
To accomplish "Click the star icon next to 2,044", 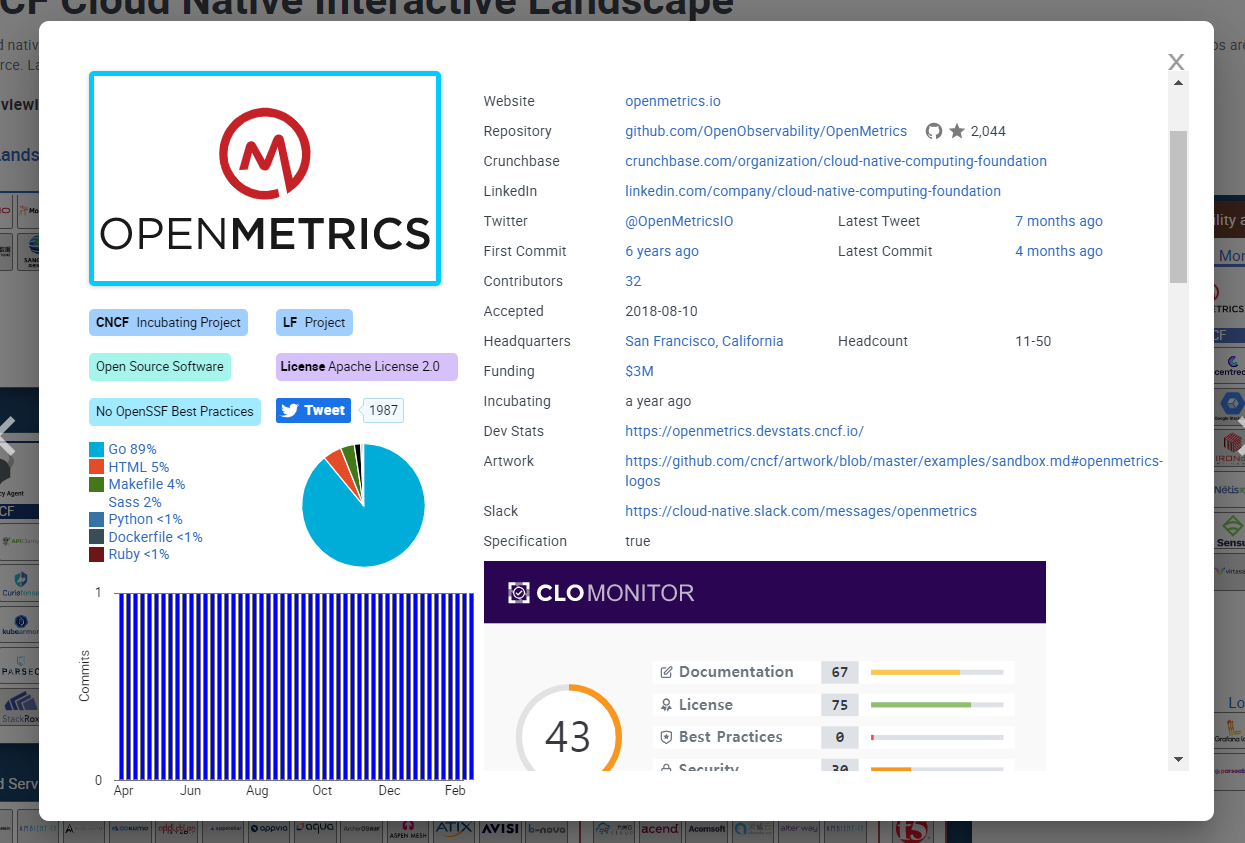I will (957, 131).
